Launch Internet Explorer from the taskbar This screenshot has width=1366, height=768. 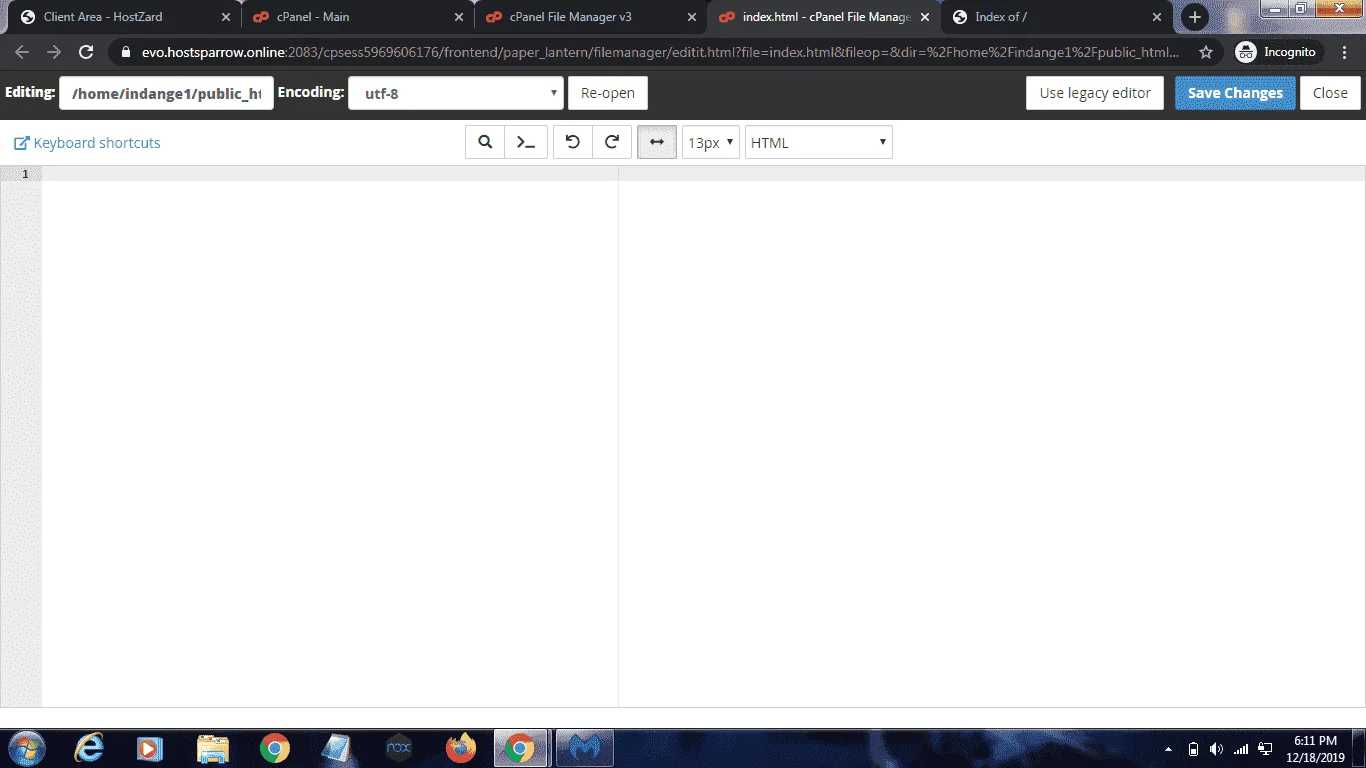pyautogui.click(x=90, y=748)
